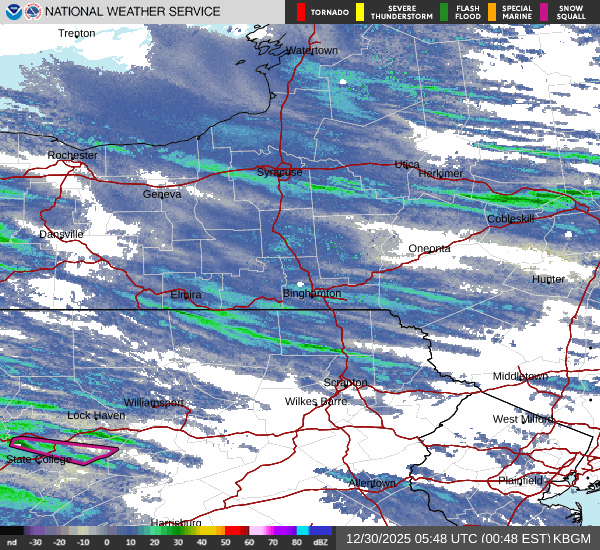The height and width of the screenshot is (550, 600).
Task: Select the snow squall warning polygon near State College
Action: (x=64, y=447)
